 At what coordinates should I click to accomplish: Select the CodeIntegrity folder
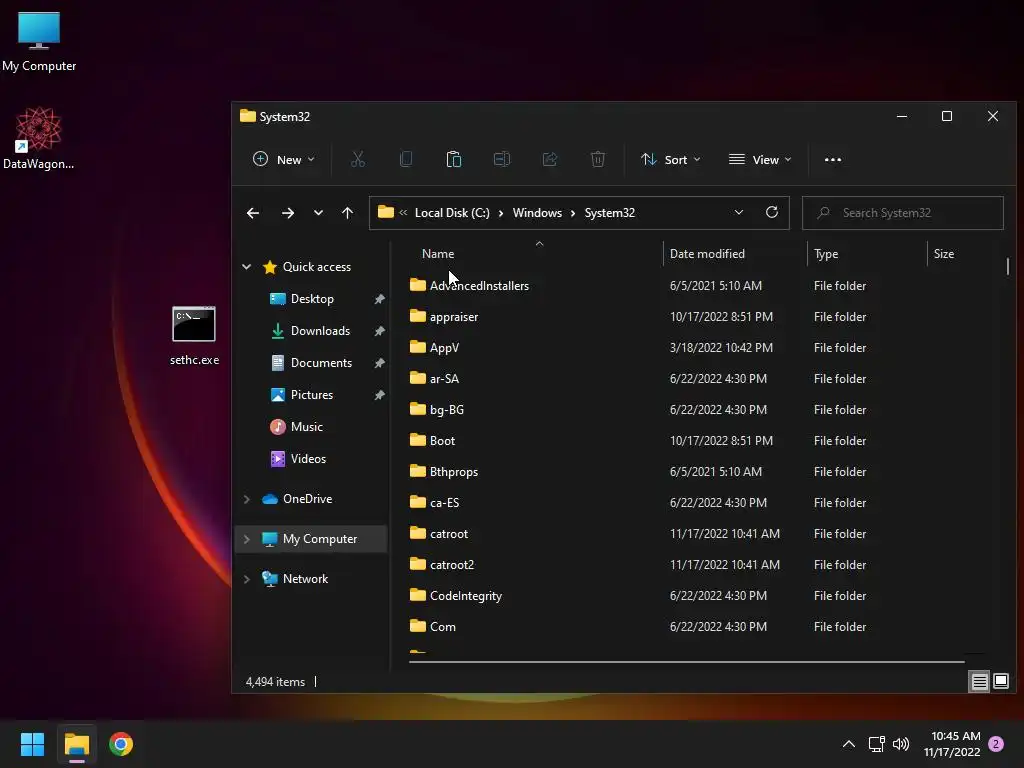(x=466, y=596)
